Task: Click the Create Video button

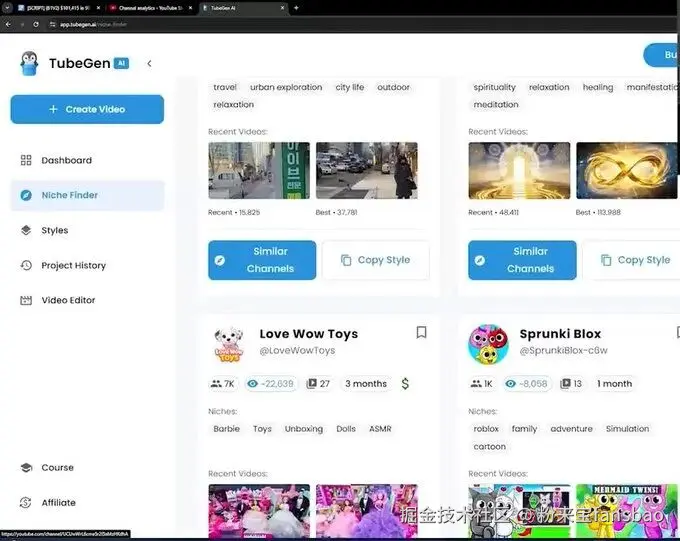Action: point(87,109)
